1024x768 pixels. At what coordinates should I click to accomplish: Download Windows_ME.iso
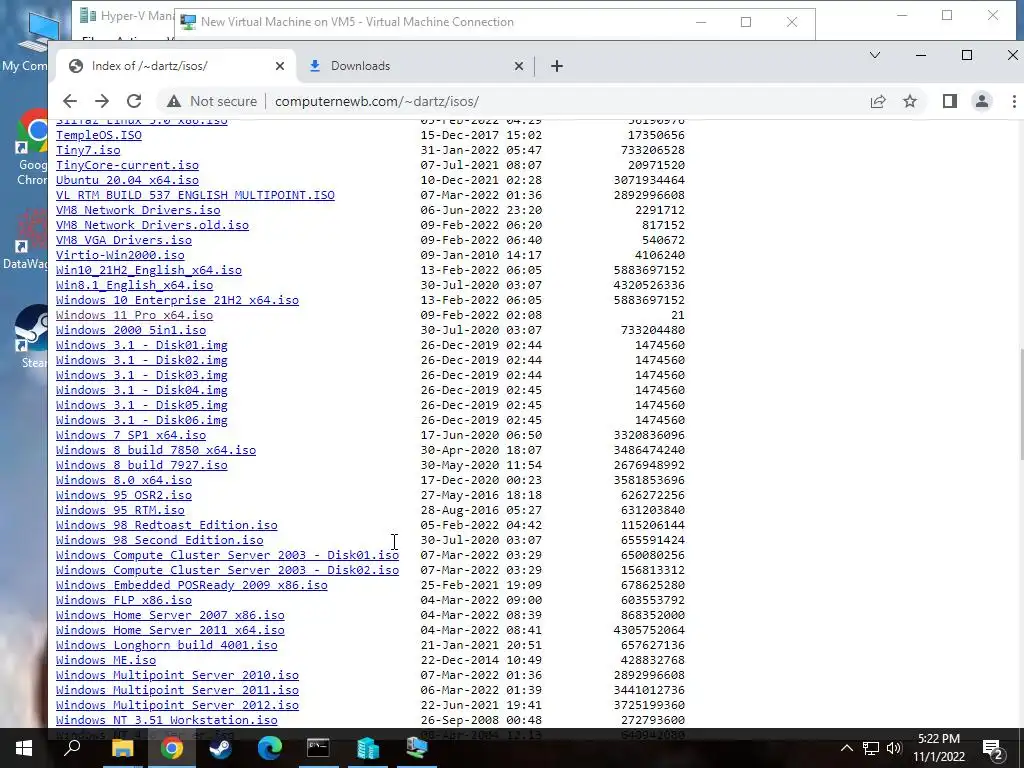(x=106, y=661)
